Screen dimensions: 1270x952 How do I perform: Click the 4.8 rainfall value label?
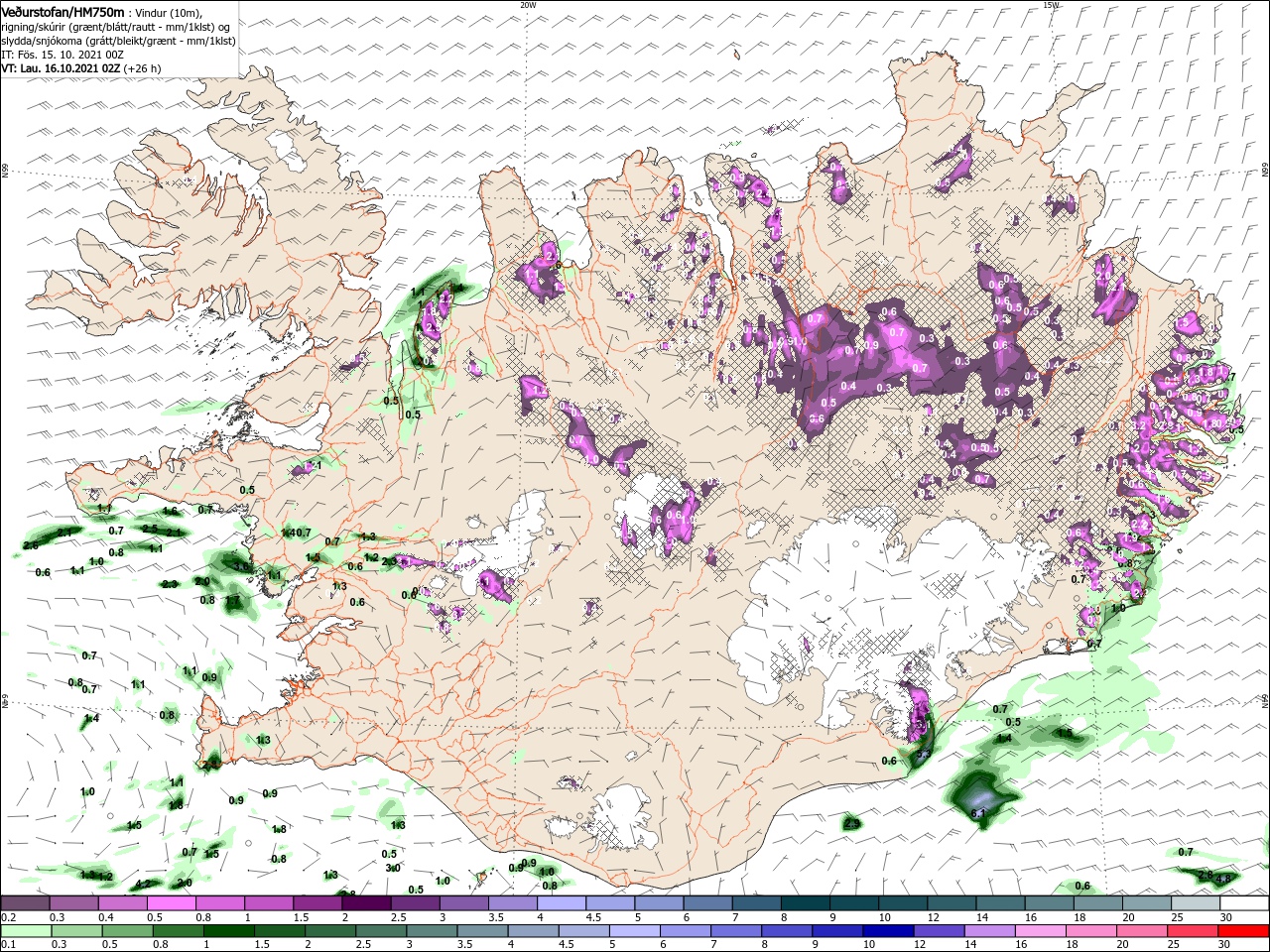point(1222,878)
